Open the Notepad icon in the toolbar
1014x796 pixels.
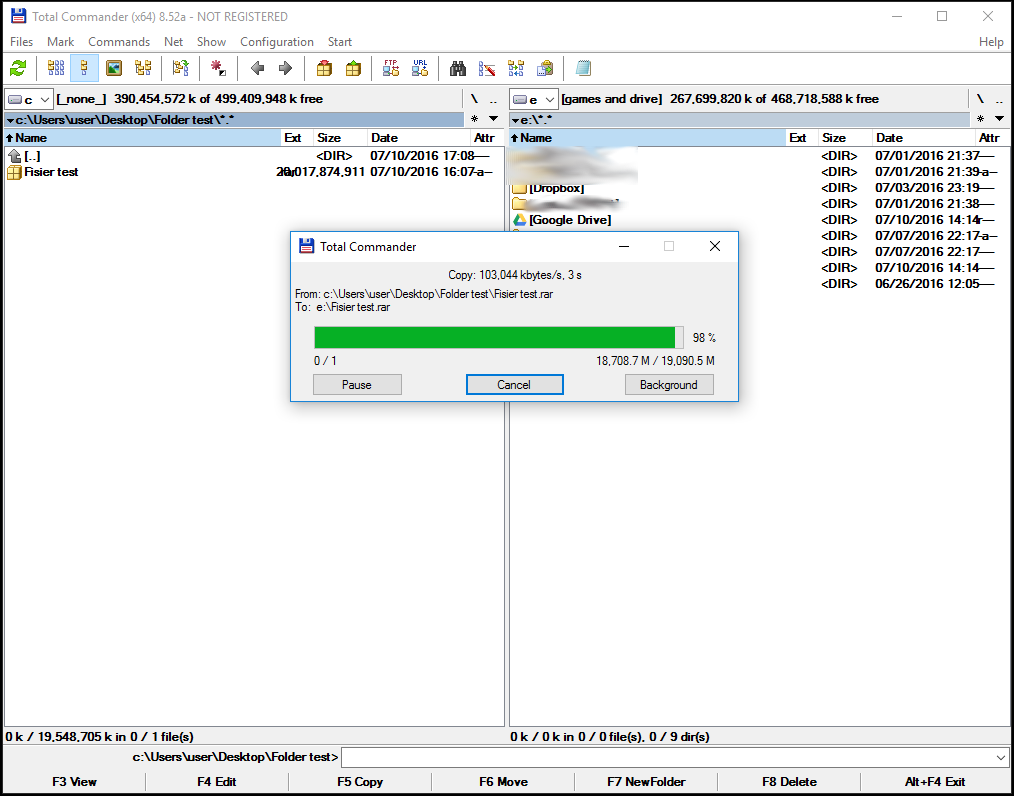(x=583, y=68)
